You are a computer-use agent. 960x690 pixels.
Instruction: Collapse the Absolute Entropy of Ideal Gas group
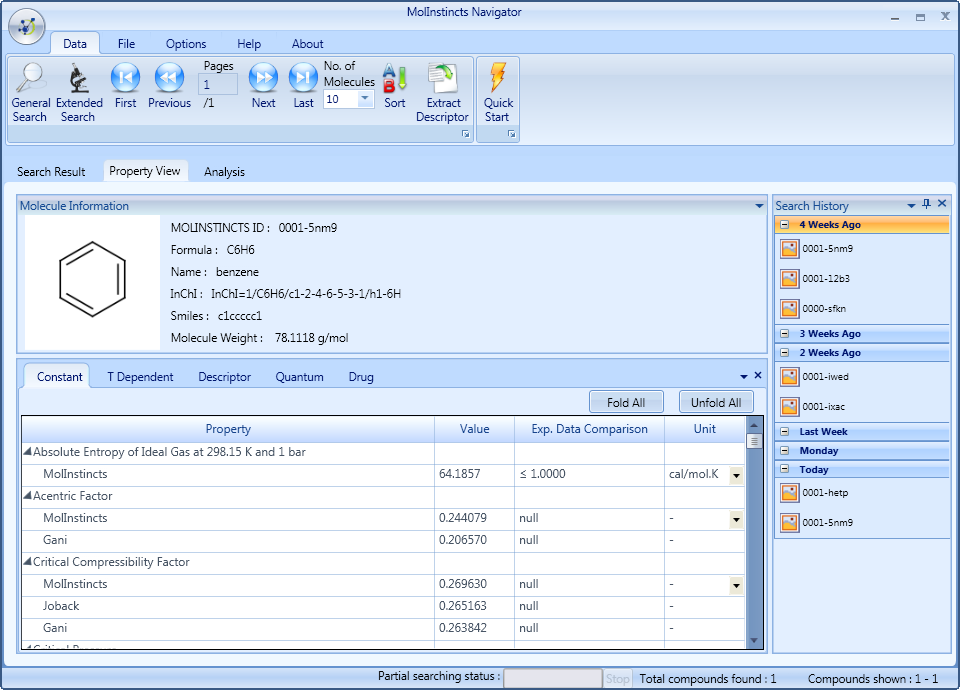28,451
